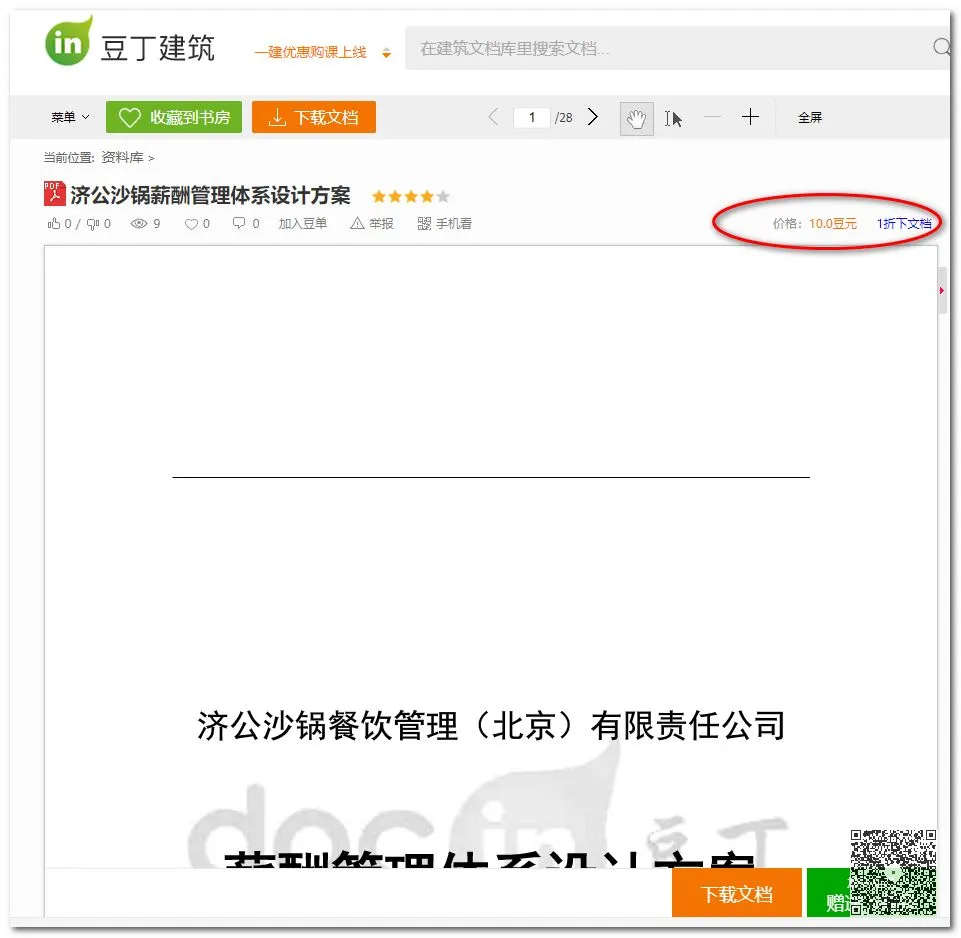Switch to 全屏 fullscreen mode
The height and width of the screenshot is (938, 961).
click(810, 117)
